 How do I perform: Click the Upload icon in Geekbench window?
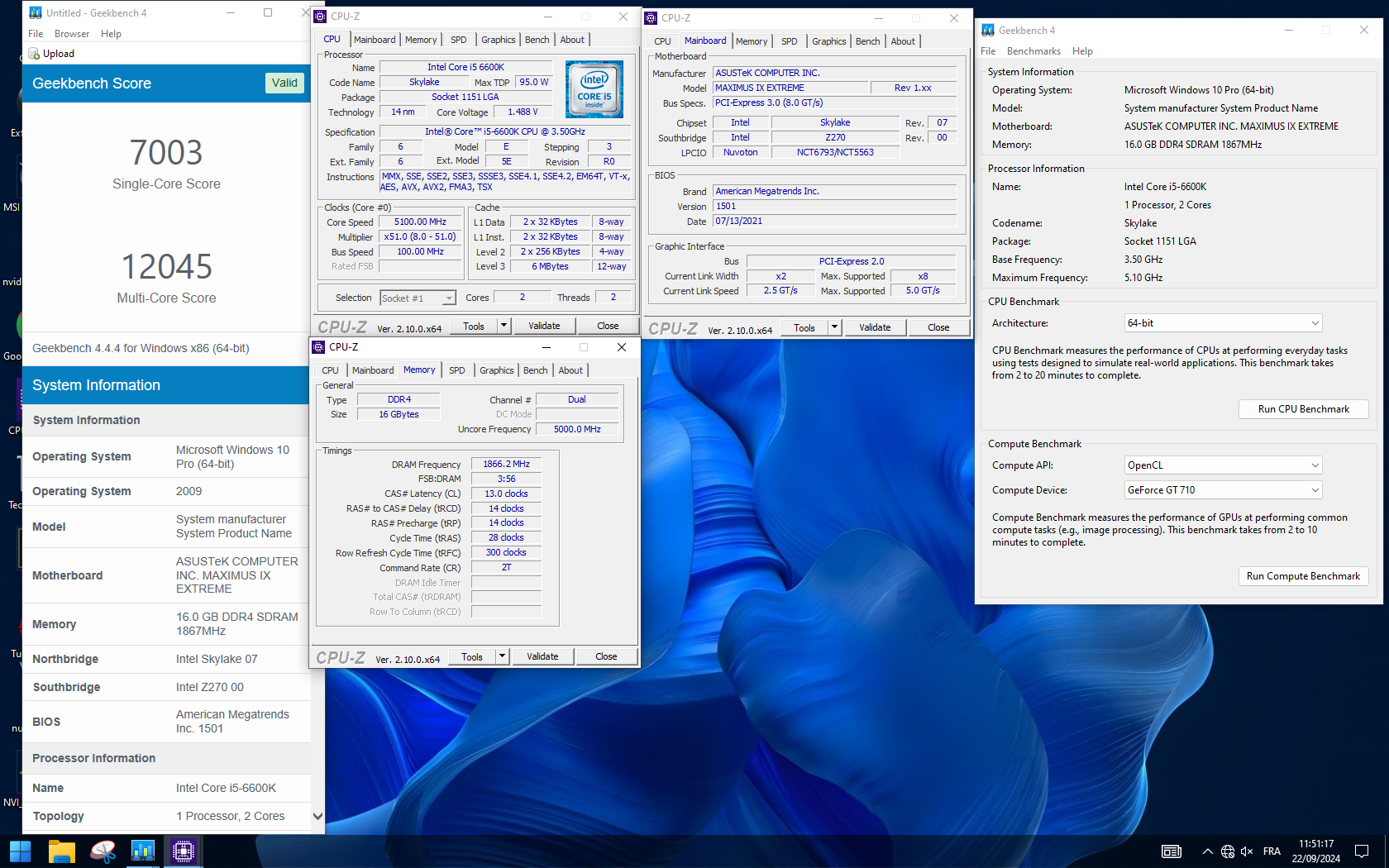(x=35, y=54)
